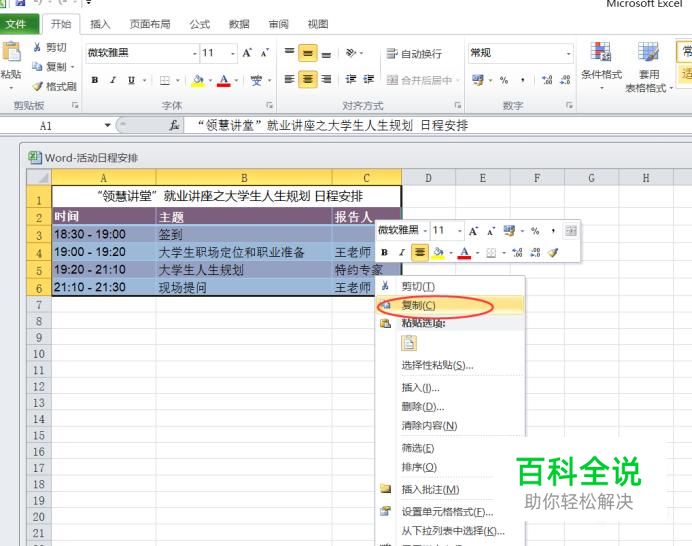Toggle ribbon bottom align button
692x546 pixels.
(326, 53)
